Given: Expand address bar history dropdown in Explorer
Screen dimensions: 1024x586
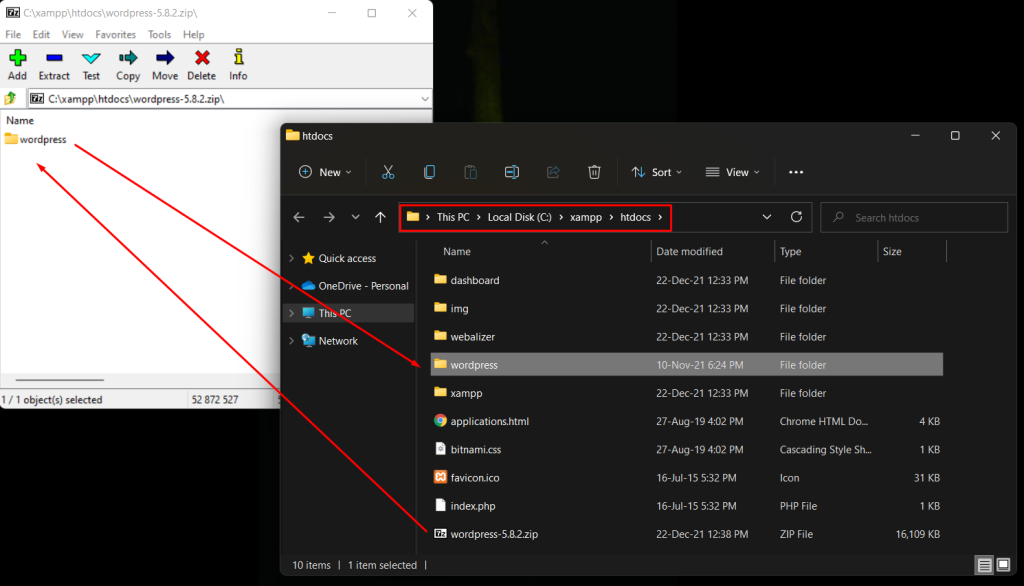Looking at the screenshot, I should 767,217.
